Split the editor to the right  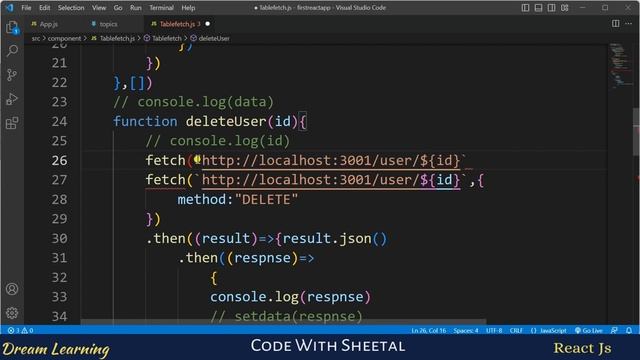pos(616,24)
